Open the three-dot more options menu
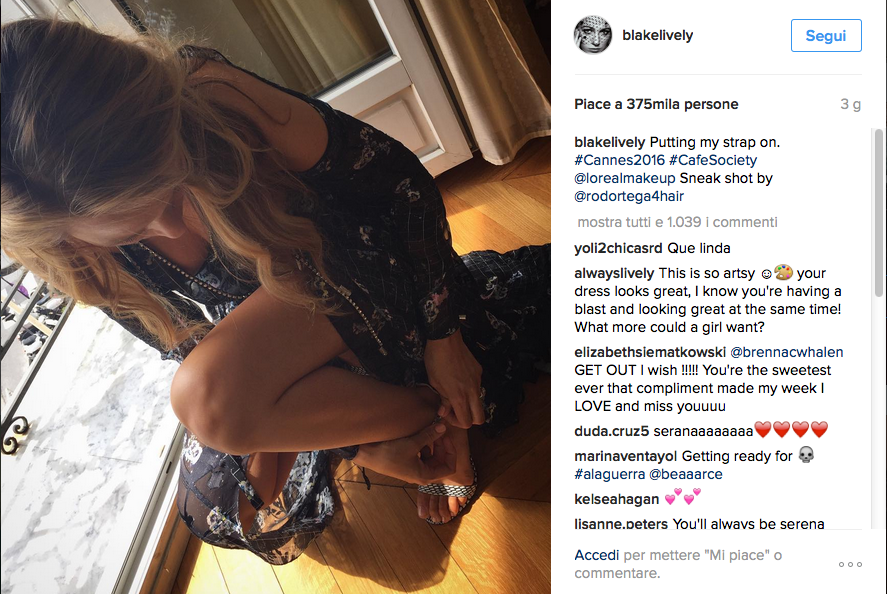This screenshot has height=594, width=887. point(850,564)
